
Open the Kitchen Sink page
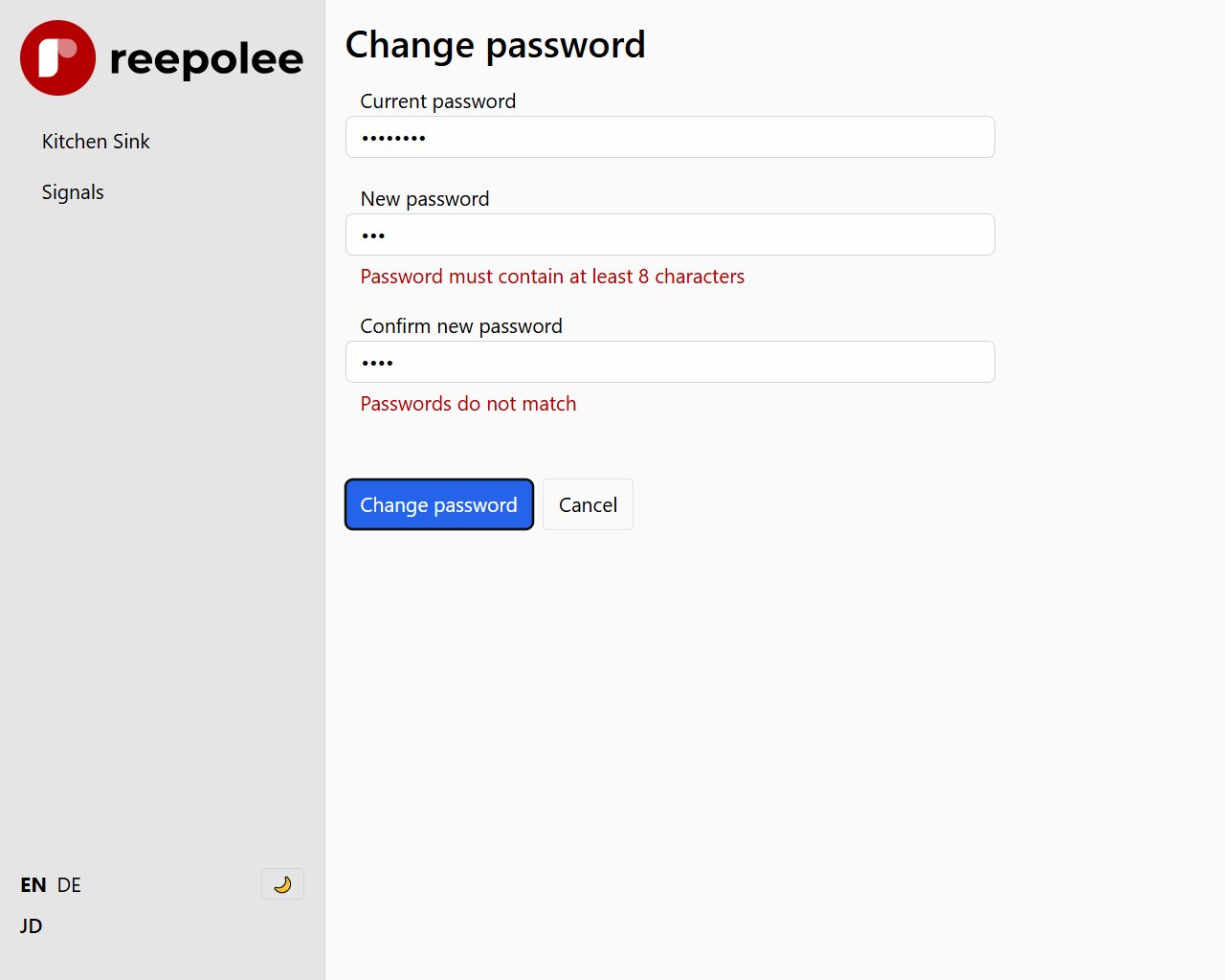[x=96, y=142]
